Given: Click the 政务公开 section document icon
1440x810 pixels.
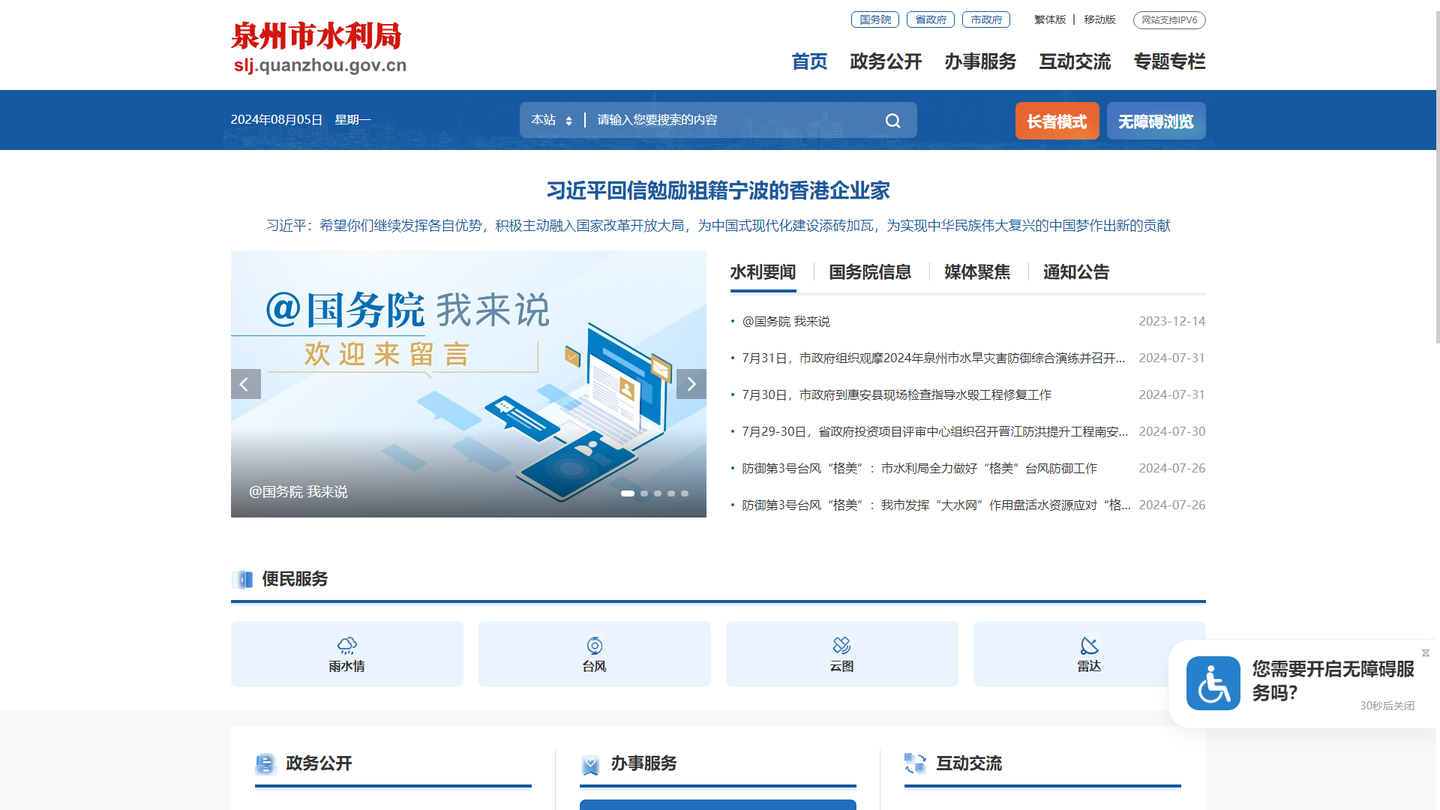Looking at the screenshot, I should tap(265, 764).
